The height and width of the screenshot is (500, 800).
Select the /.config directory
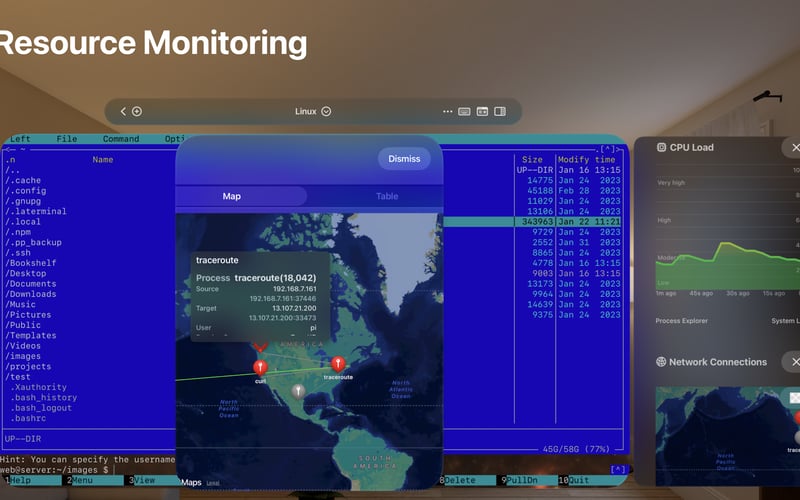tap(26, 191)
